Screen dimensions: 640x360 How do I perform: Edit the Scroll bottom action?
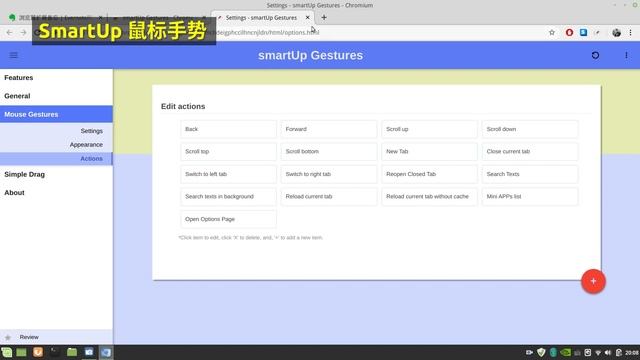click(329, 151)
